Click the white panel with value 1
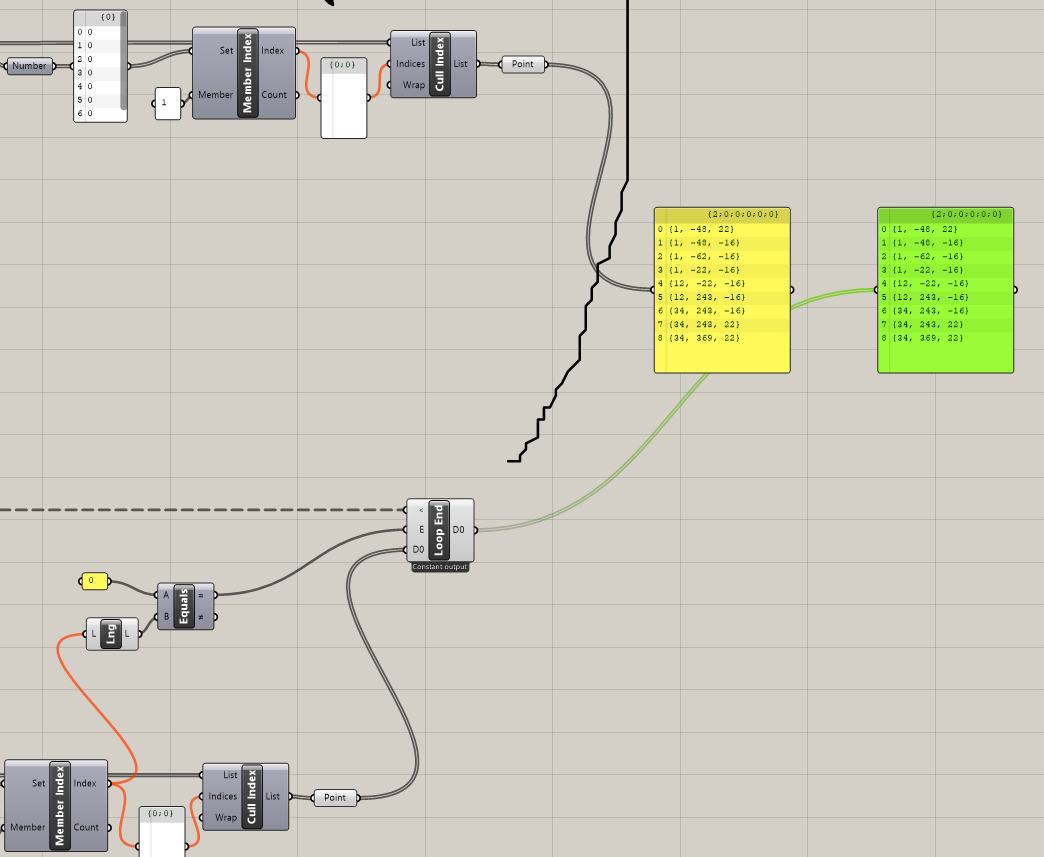The width and height of the screenshot is (1044, 857). coord(167,103)
